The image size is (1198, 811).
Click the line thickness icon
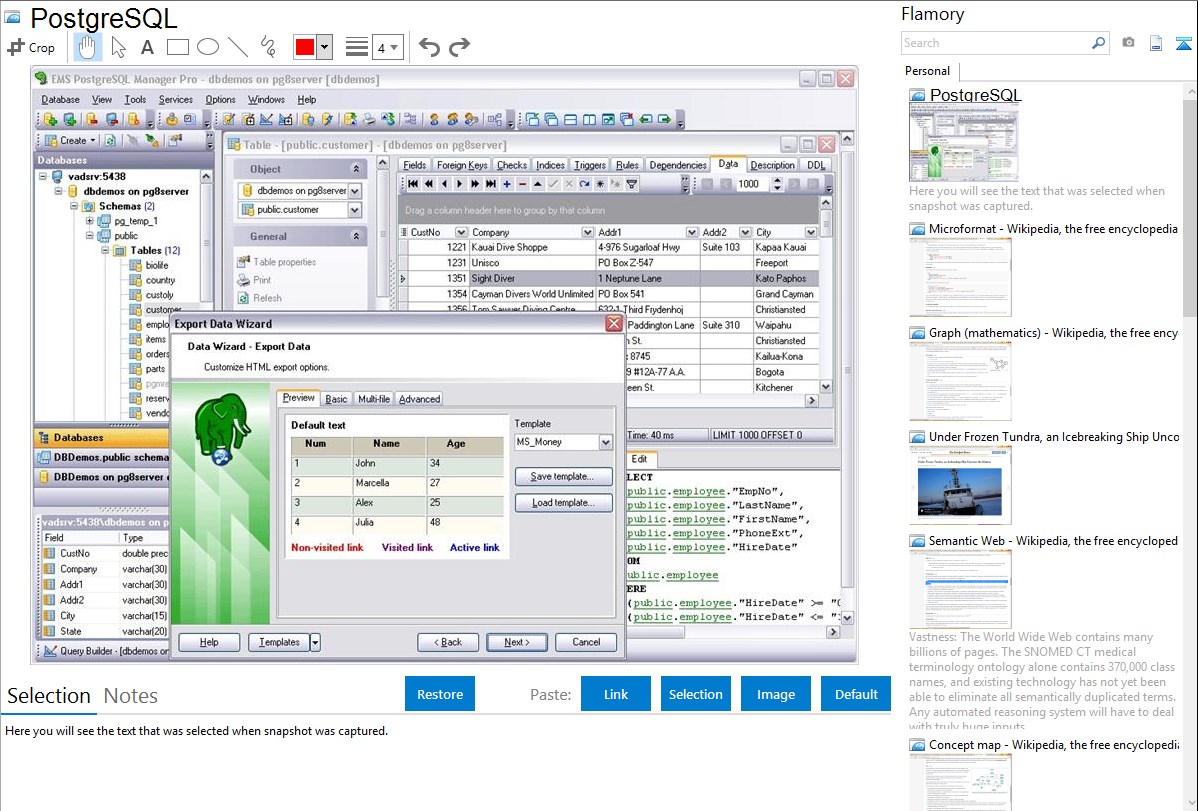357,47
